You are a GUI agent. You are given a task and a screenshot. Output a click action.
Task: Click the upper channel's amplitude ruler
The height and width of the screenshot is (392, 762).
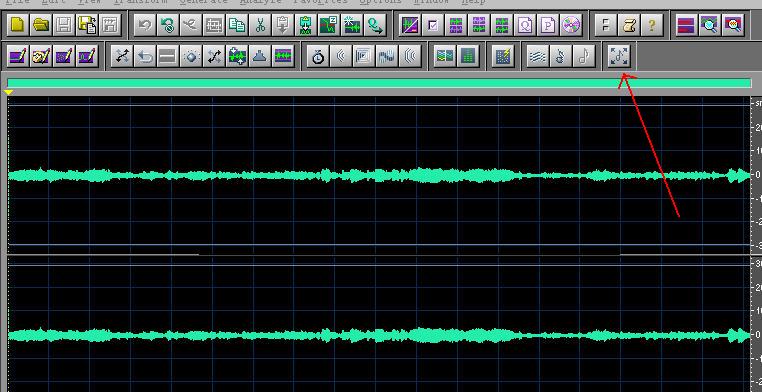click(x=757, y=175)
